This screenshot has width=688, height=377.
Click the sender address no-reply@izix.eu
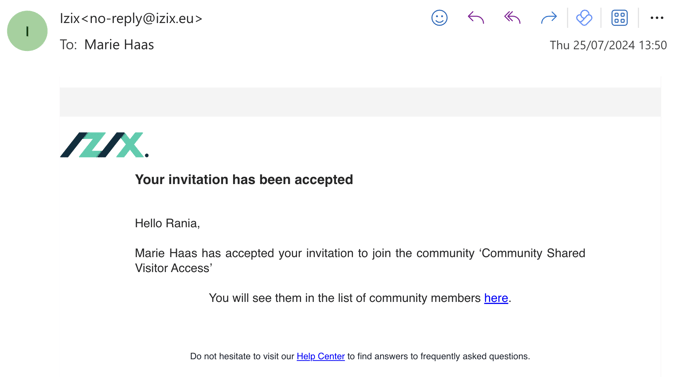146,19
